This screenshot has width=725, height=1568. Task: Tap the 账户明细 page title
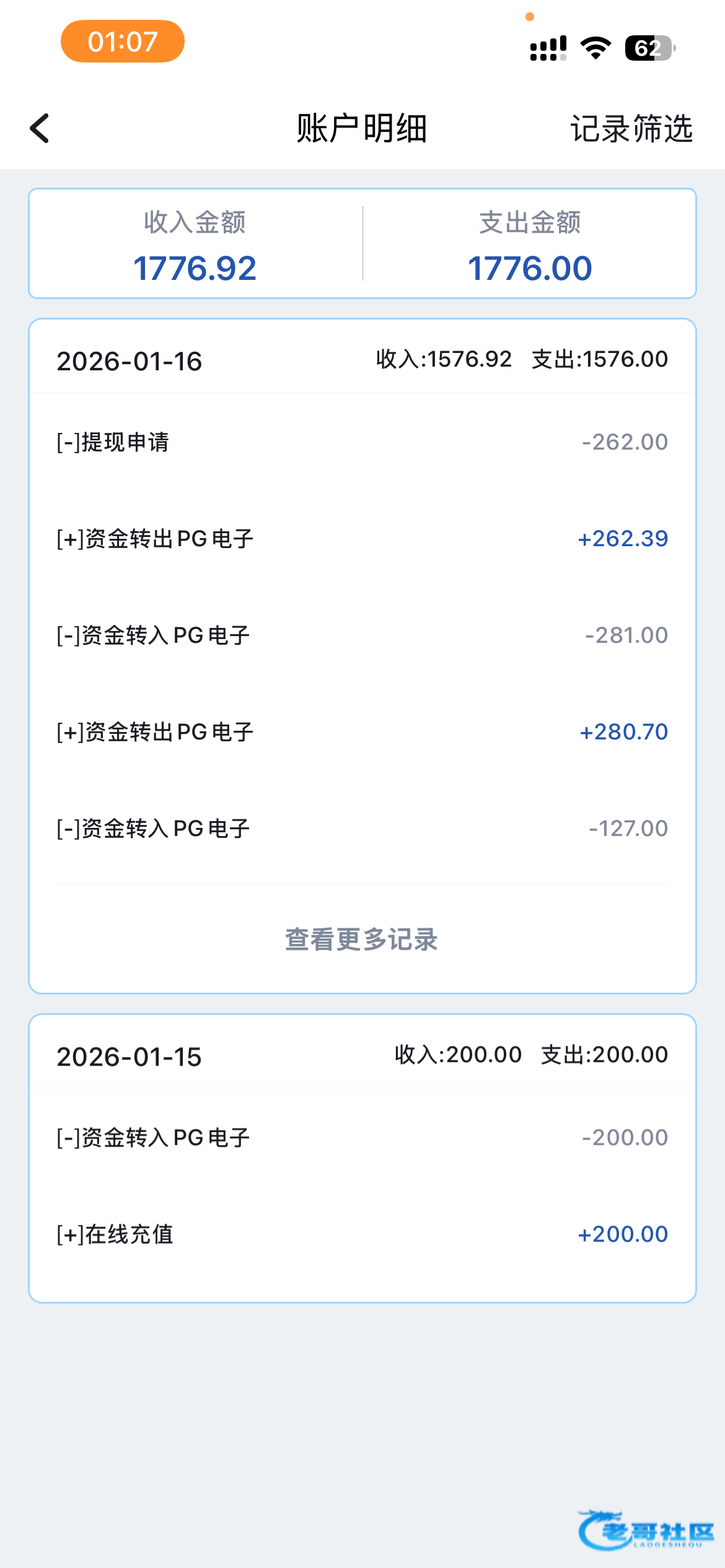click(362, 129)
